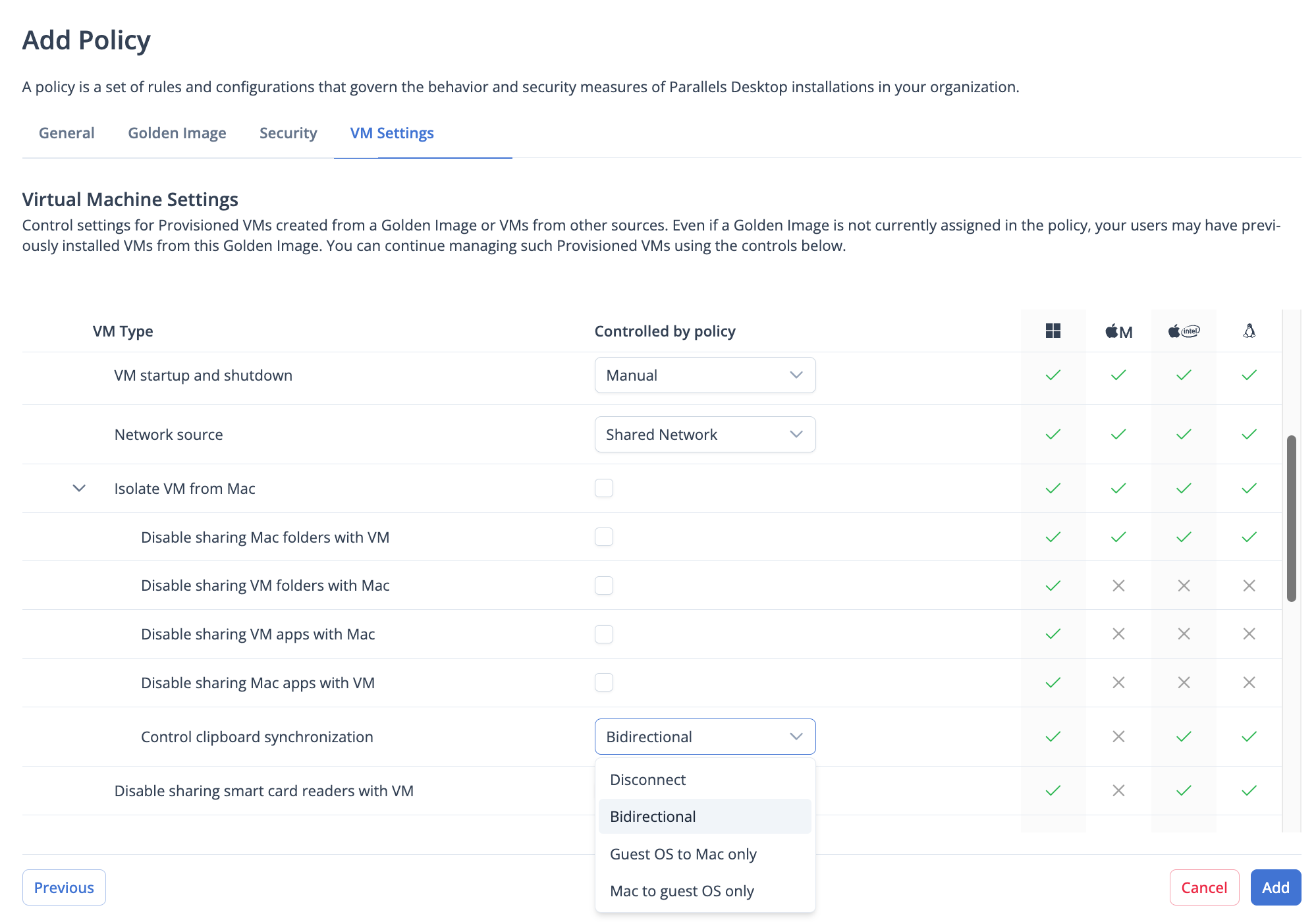
Task: Tick Disable sharing VM apps with Mac checkbox
Action: (x=604, y=634)
